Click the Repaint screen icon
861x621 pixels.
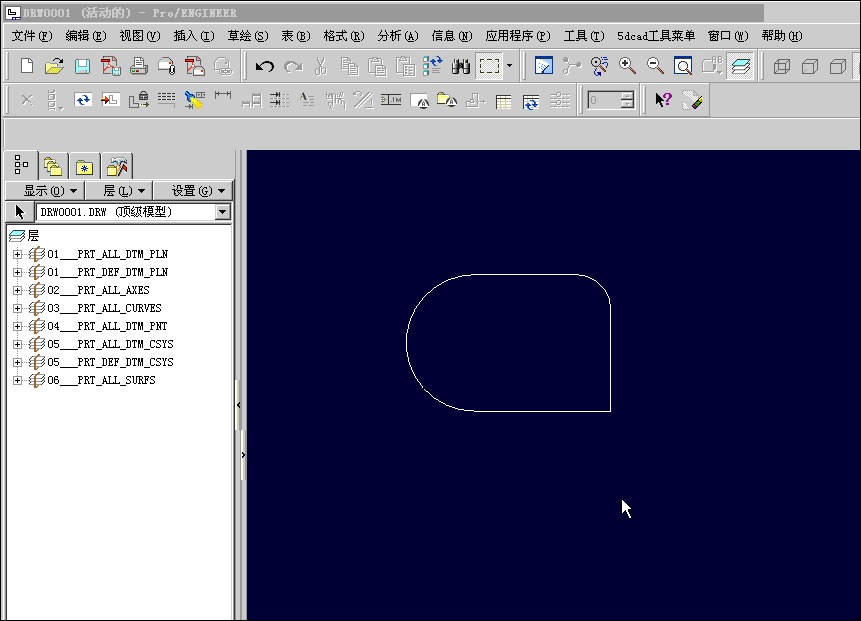(x=544, y=66)
